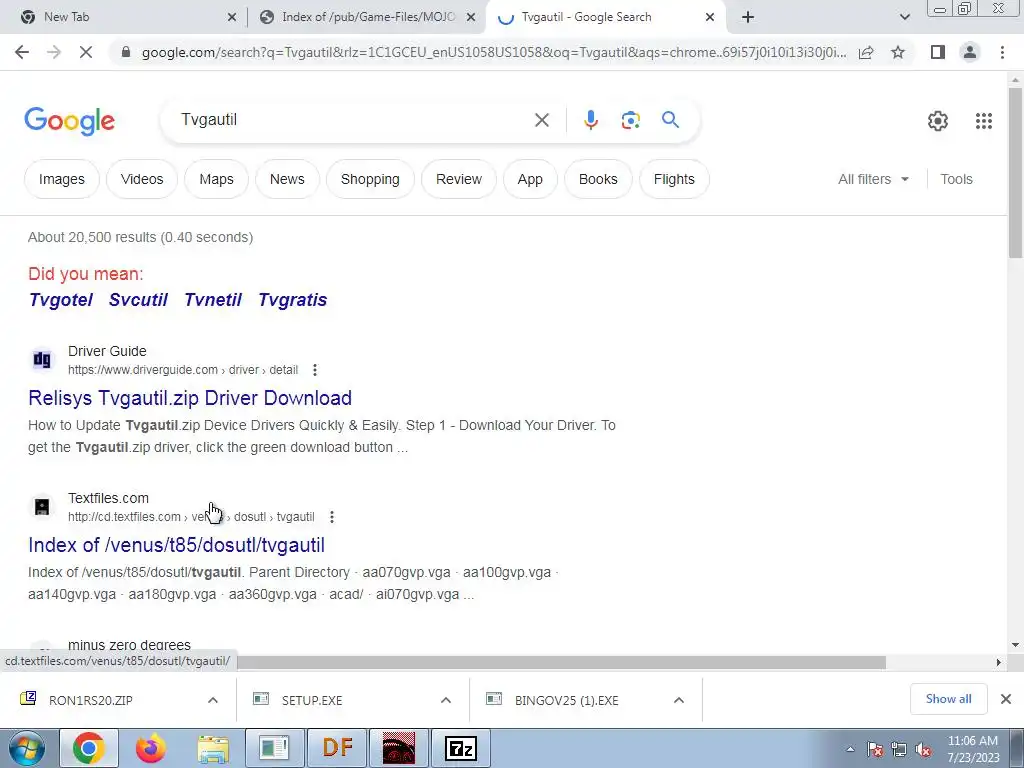Screen dimensions: 1024x768
Task: Expand BINGOV25 (1).EXE download options
Action: pyautogui.click(x=679, y=700)
